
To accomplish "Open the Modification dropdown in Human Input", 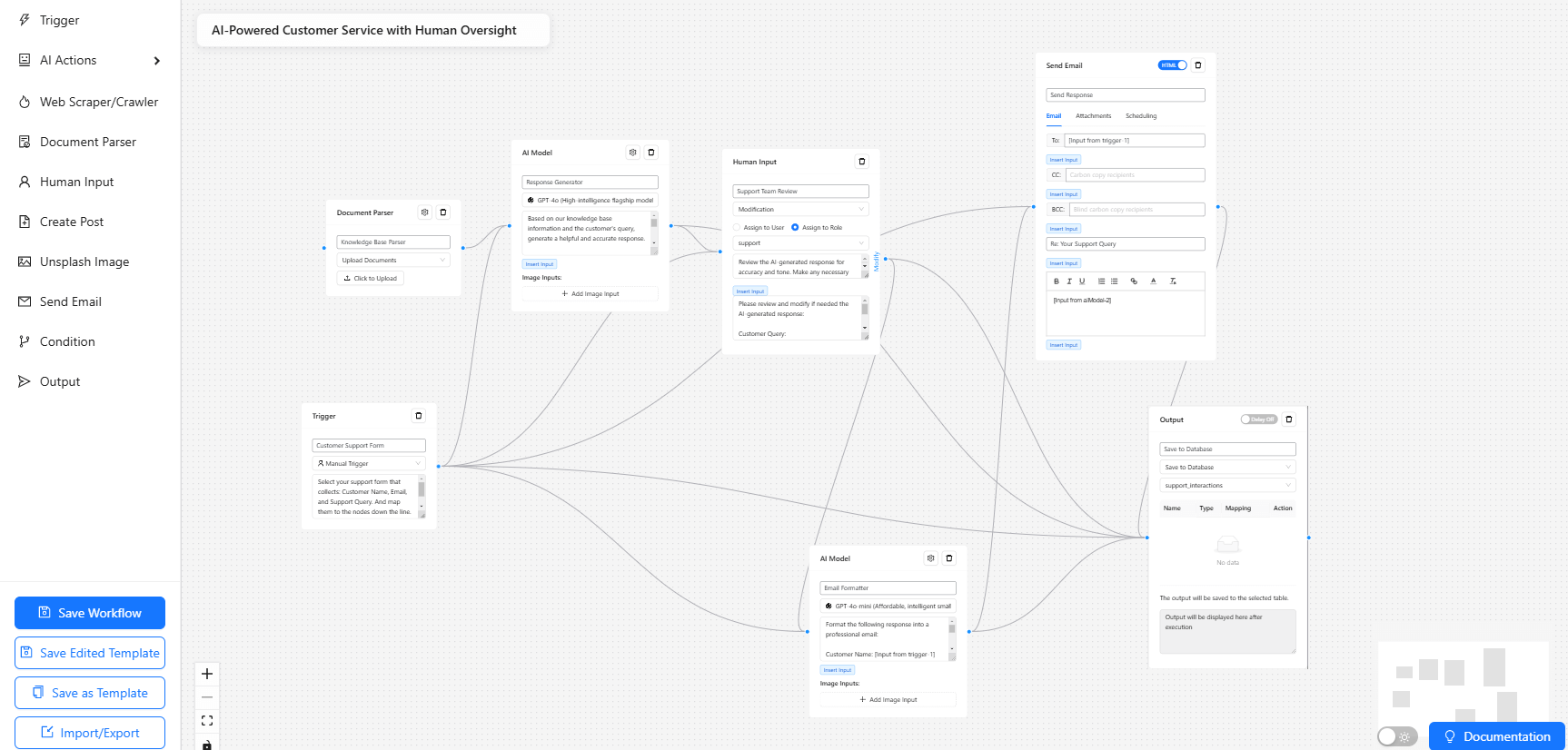I will (800, 210).
